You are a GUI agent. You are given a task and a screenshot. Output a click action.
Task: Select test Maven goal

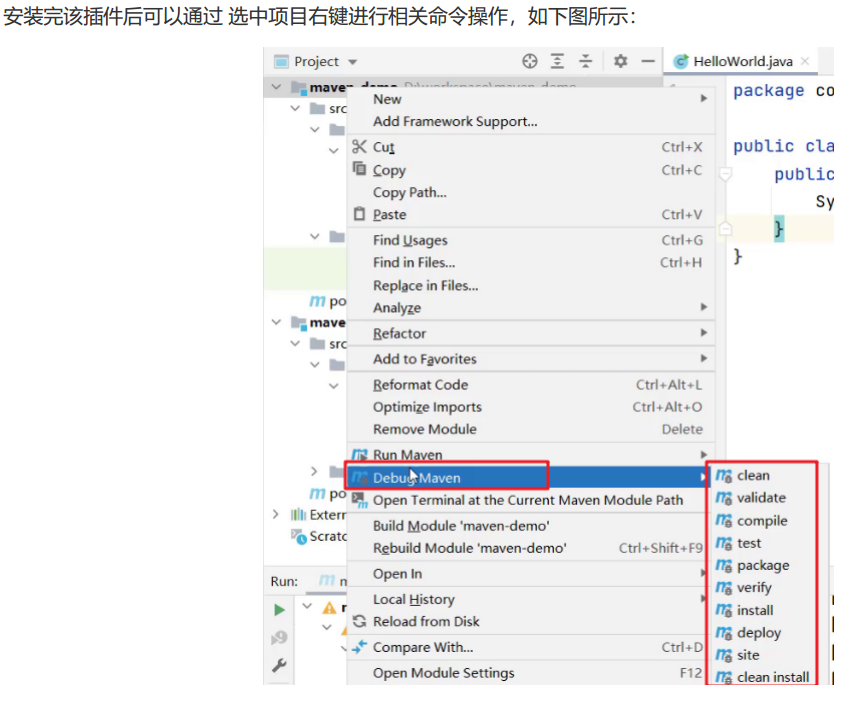pyautogui.click(x=762, y=543)
